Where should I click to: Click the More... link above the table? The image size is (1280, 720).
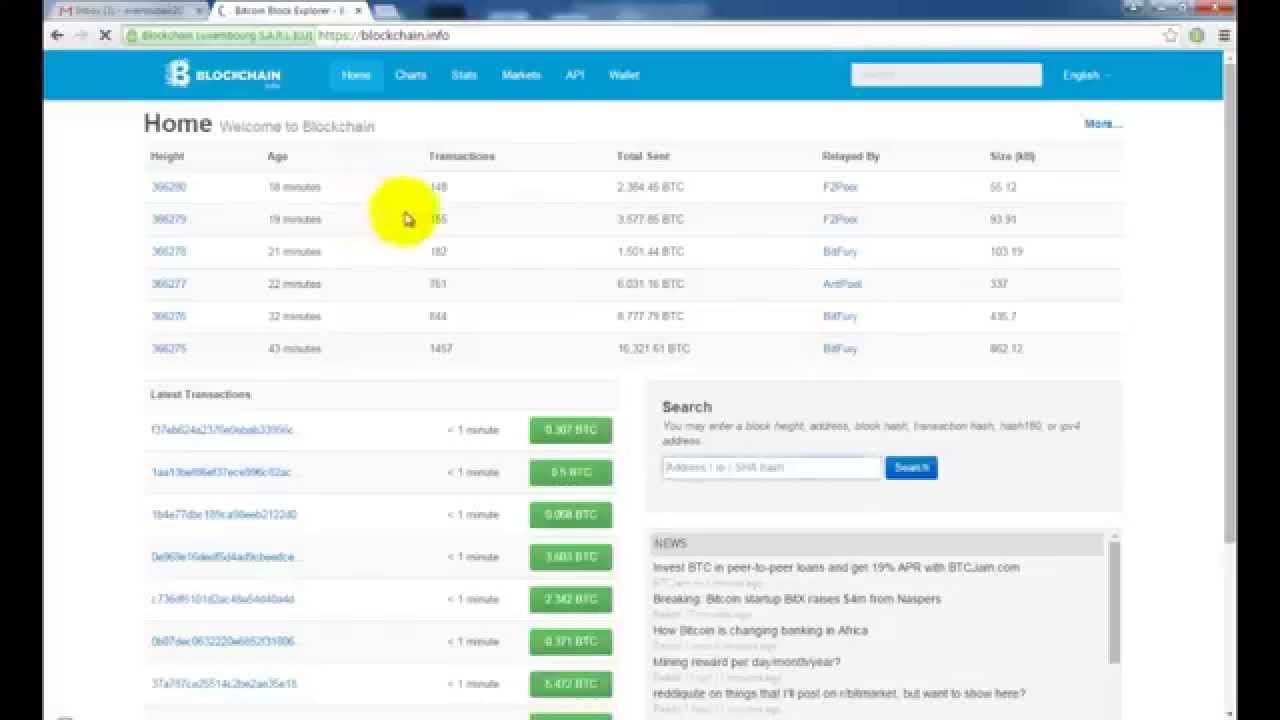click(x=1103, y=124)
